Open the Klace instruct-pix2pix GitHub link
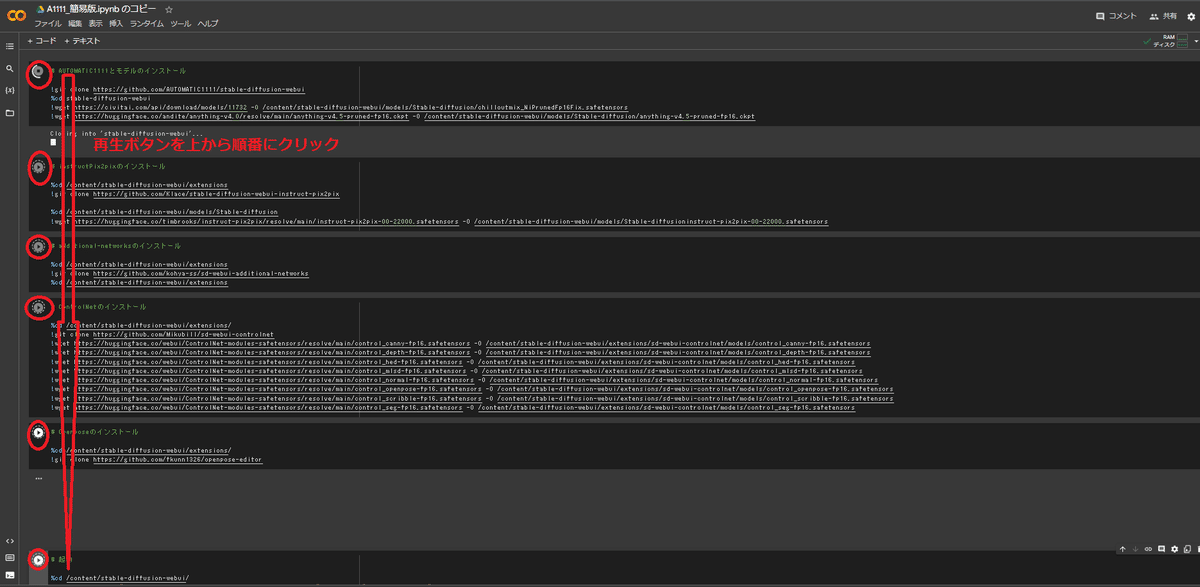The image size is (1200, 587). [x=216, y=194]
